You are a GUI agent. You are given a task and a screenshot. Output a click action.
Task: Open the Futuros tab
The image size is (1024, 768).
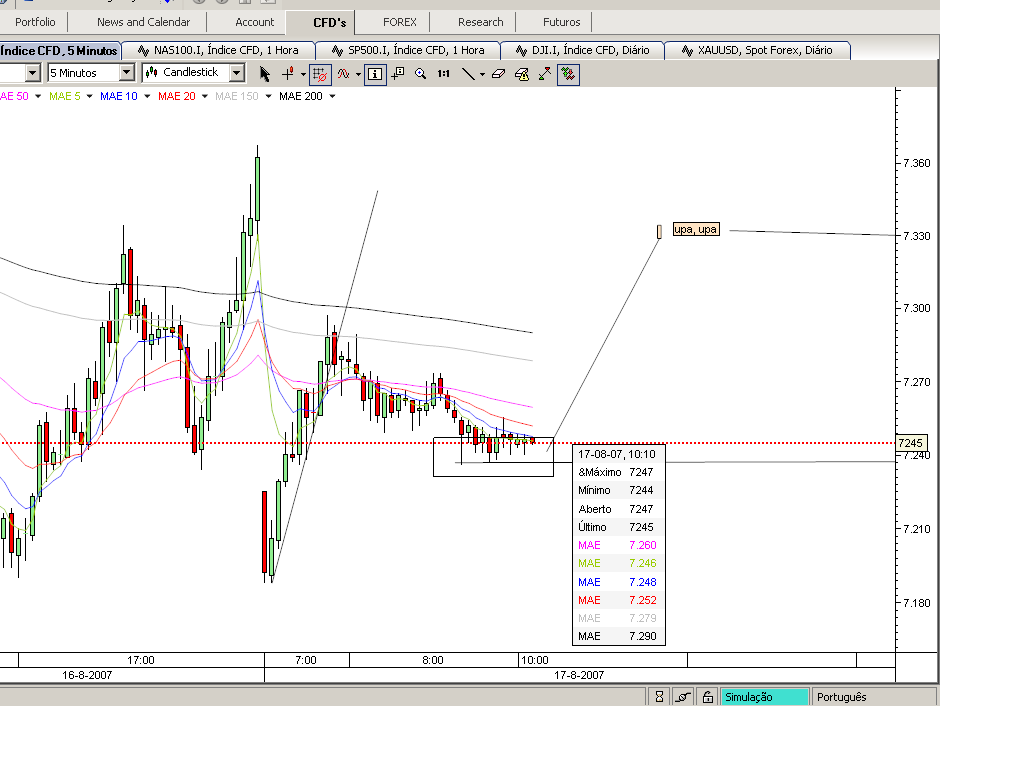562,22
